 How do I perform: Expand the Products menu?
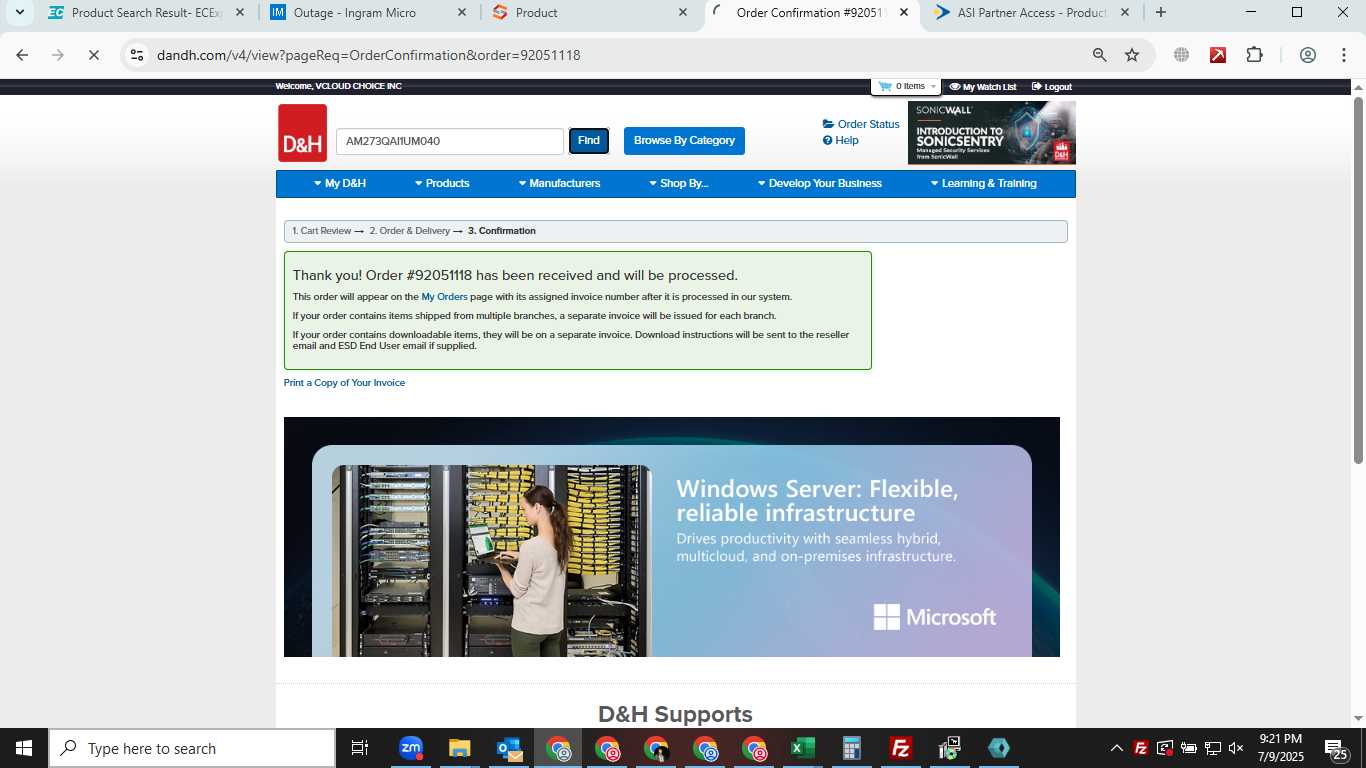tap(442, 184)
